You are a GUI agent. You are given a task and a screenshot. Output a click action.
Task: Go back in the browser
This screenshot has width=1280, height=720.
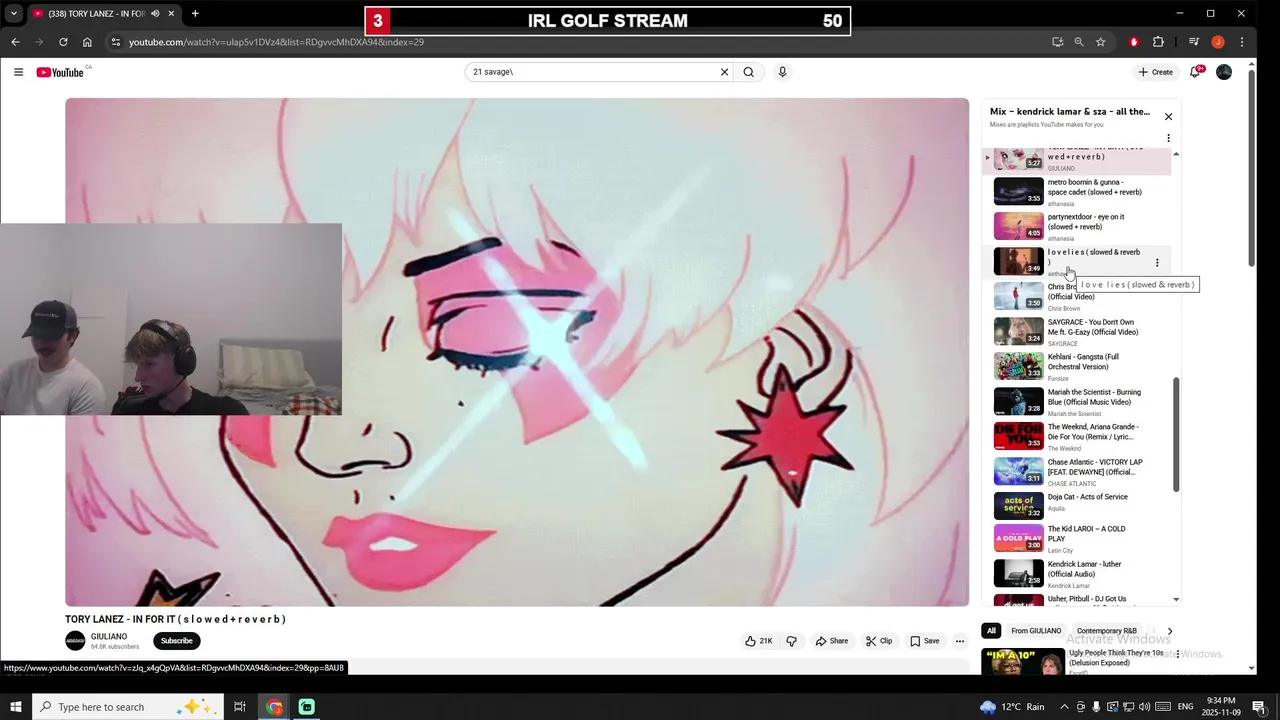click(x=15, y=42)
